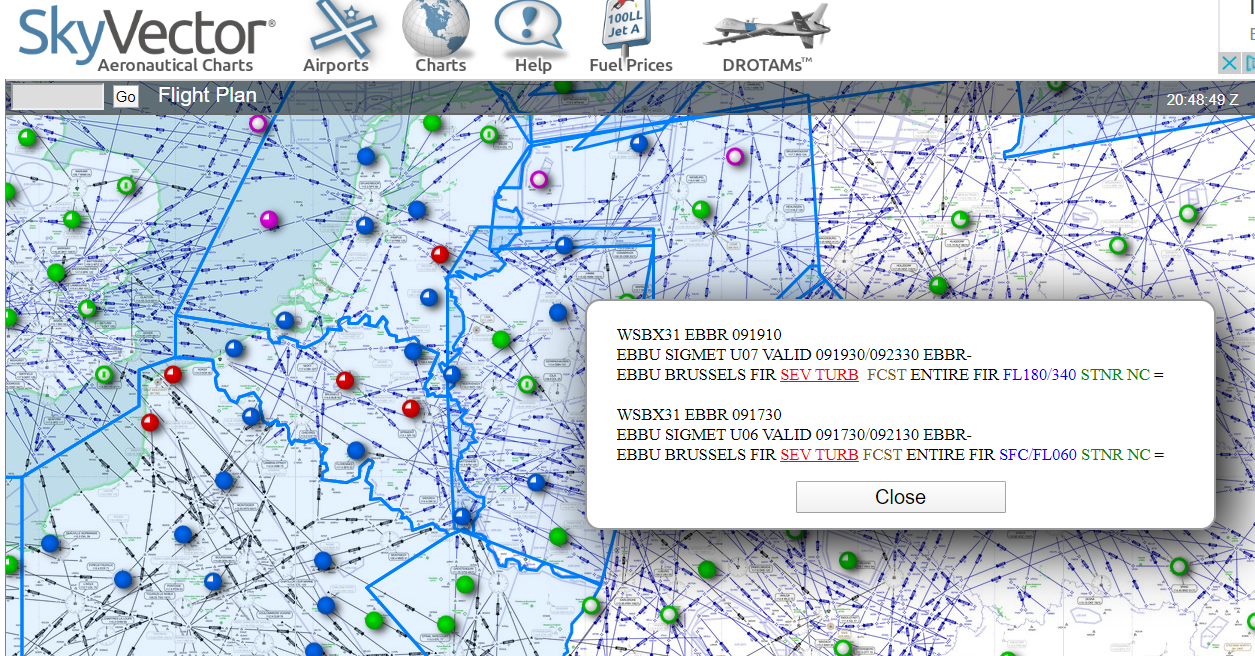This screenshot has height=656, width=1255.
Task: Close the ad with the X icon
Action: point(1230,64)
